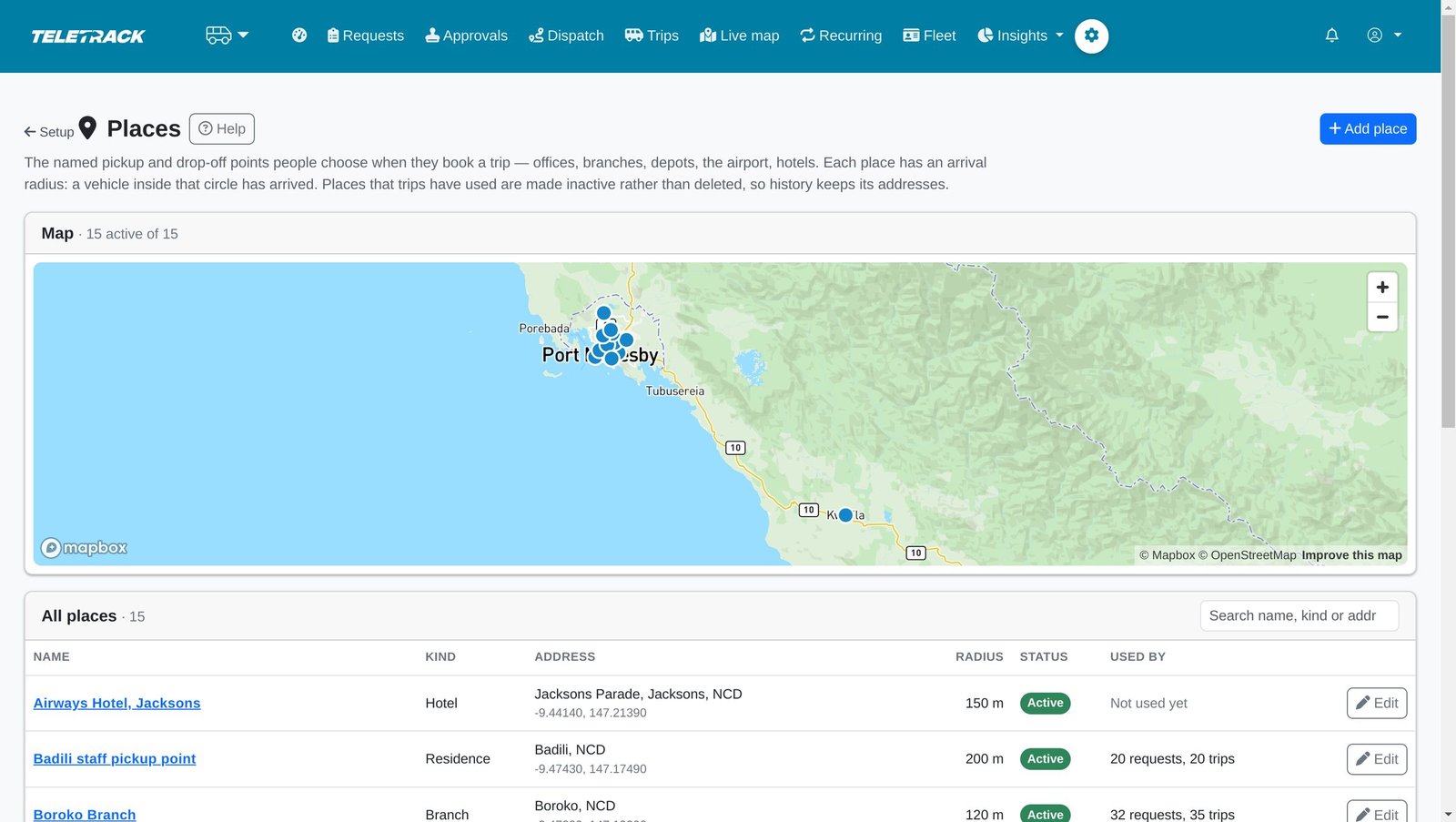Zoom in on the map
The image size is (1456, 822).
click(1382, 287)
